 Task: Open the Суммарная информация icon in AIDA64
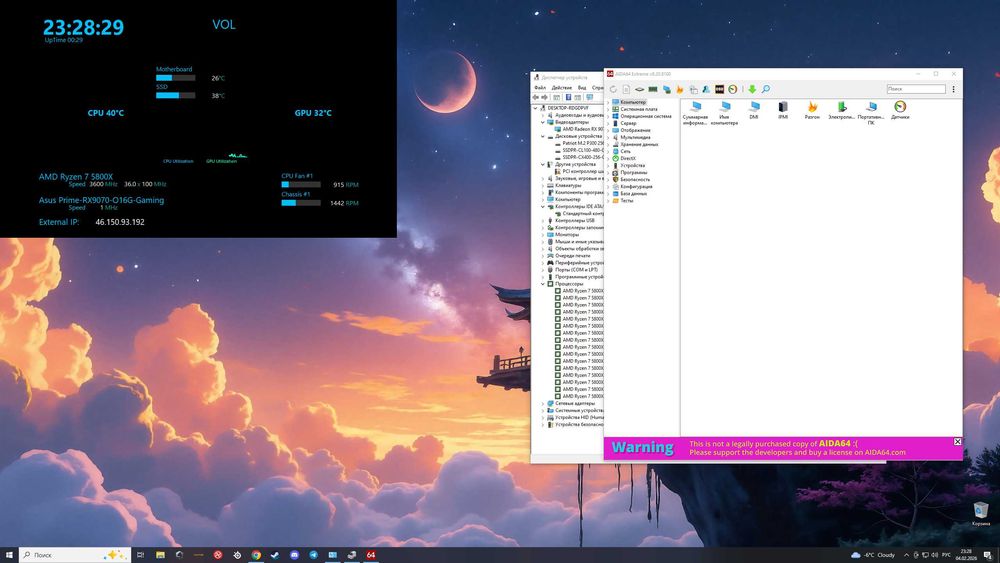tap(695, 113)
